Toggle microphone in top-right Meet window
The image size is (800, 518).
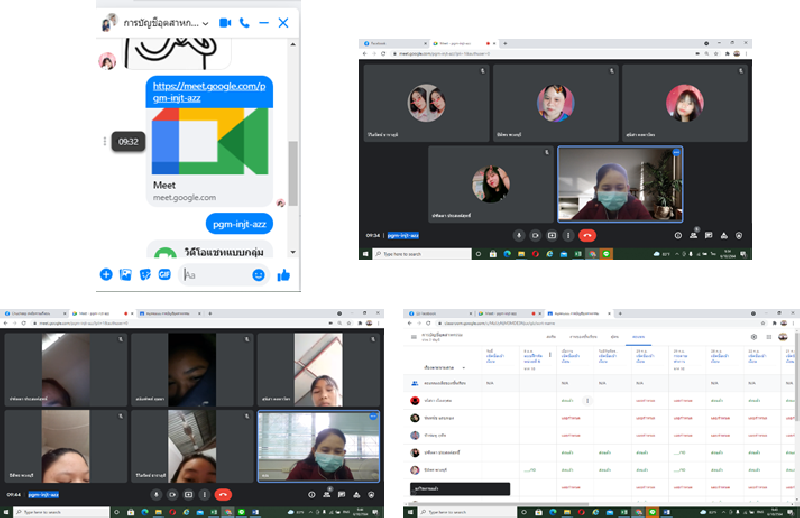point(519,235)
